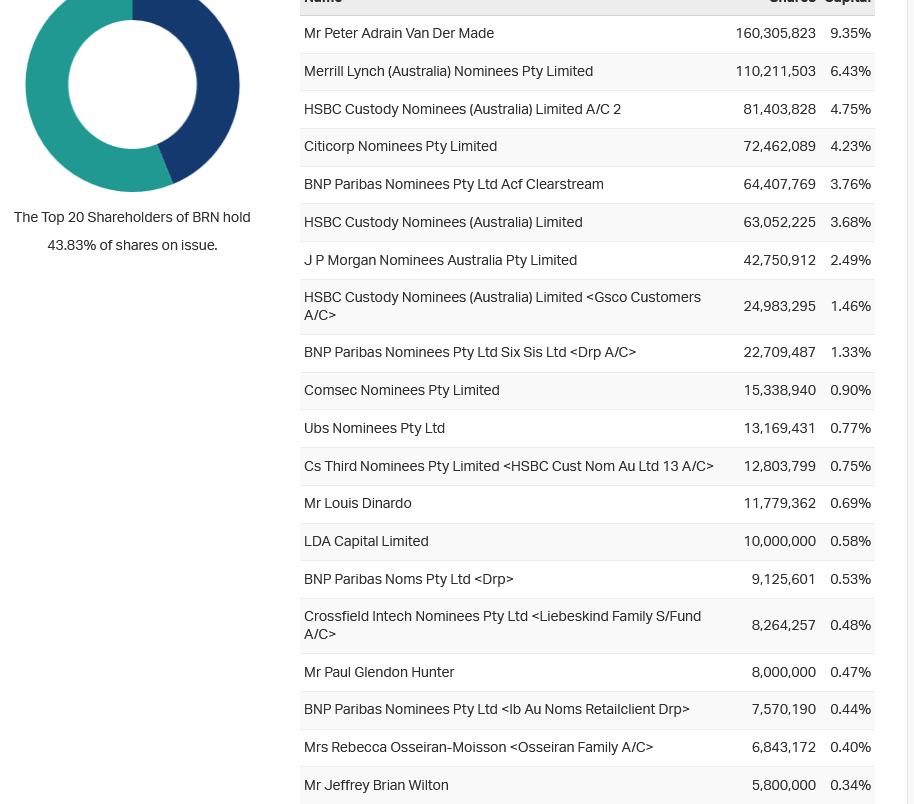Click shares value 110,211,503

coord(775,71)
